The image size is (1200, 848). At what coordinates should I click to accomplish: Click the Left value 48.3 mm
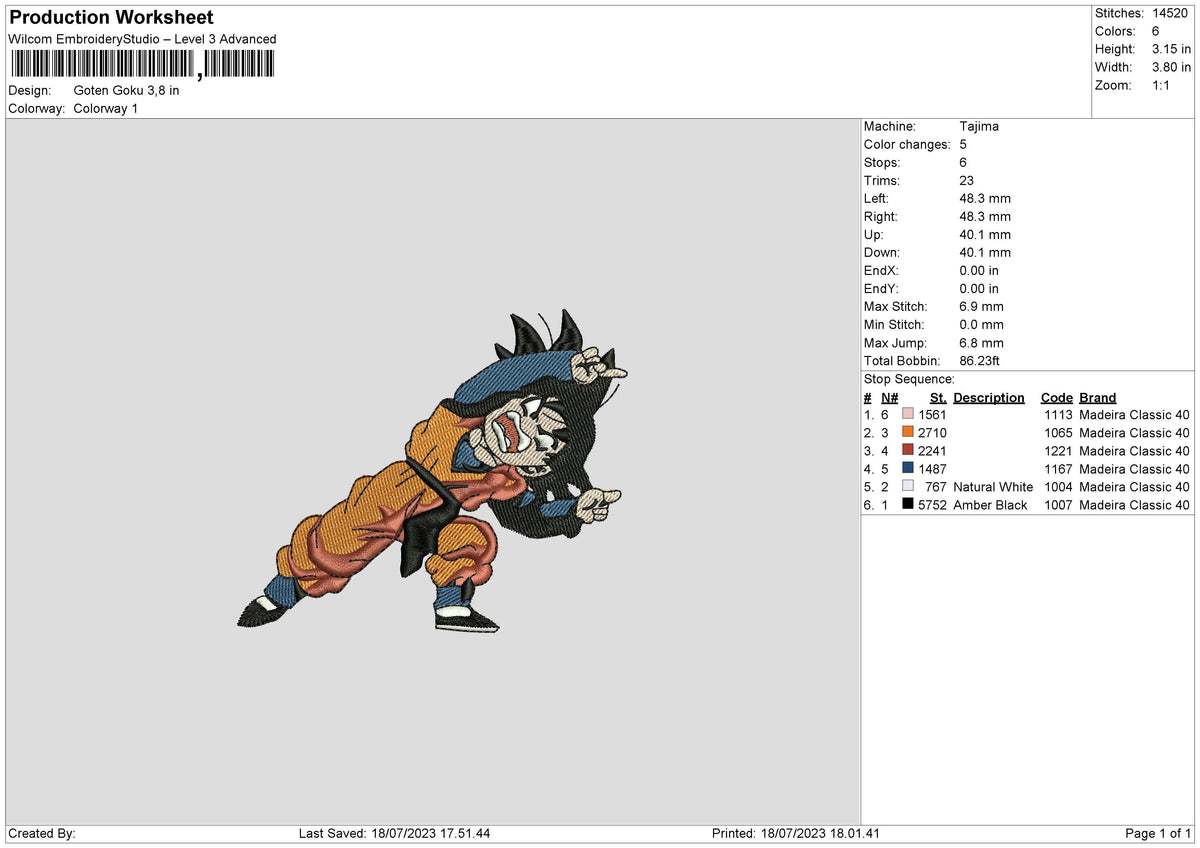pyautogui.click(x=985, y=198)
